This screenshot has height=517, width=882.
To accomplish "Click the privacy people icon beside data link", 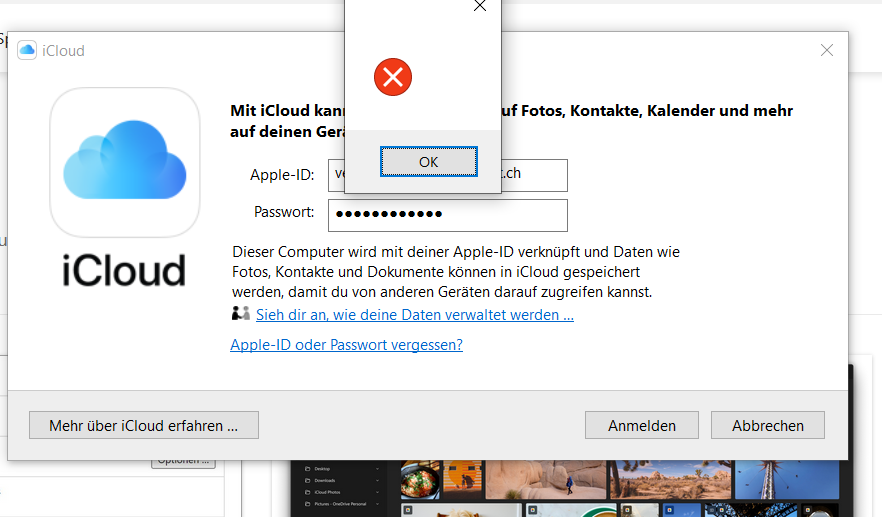I will (x=241, y=313).
